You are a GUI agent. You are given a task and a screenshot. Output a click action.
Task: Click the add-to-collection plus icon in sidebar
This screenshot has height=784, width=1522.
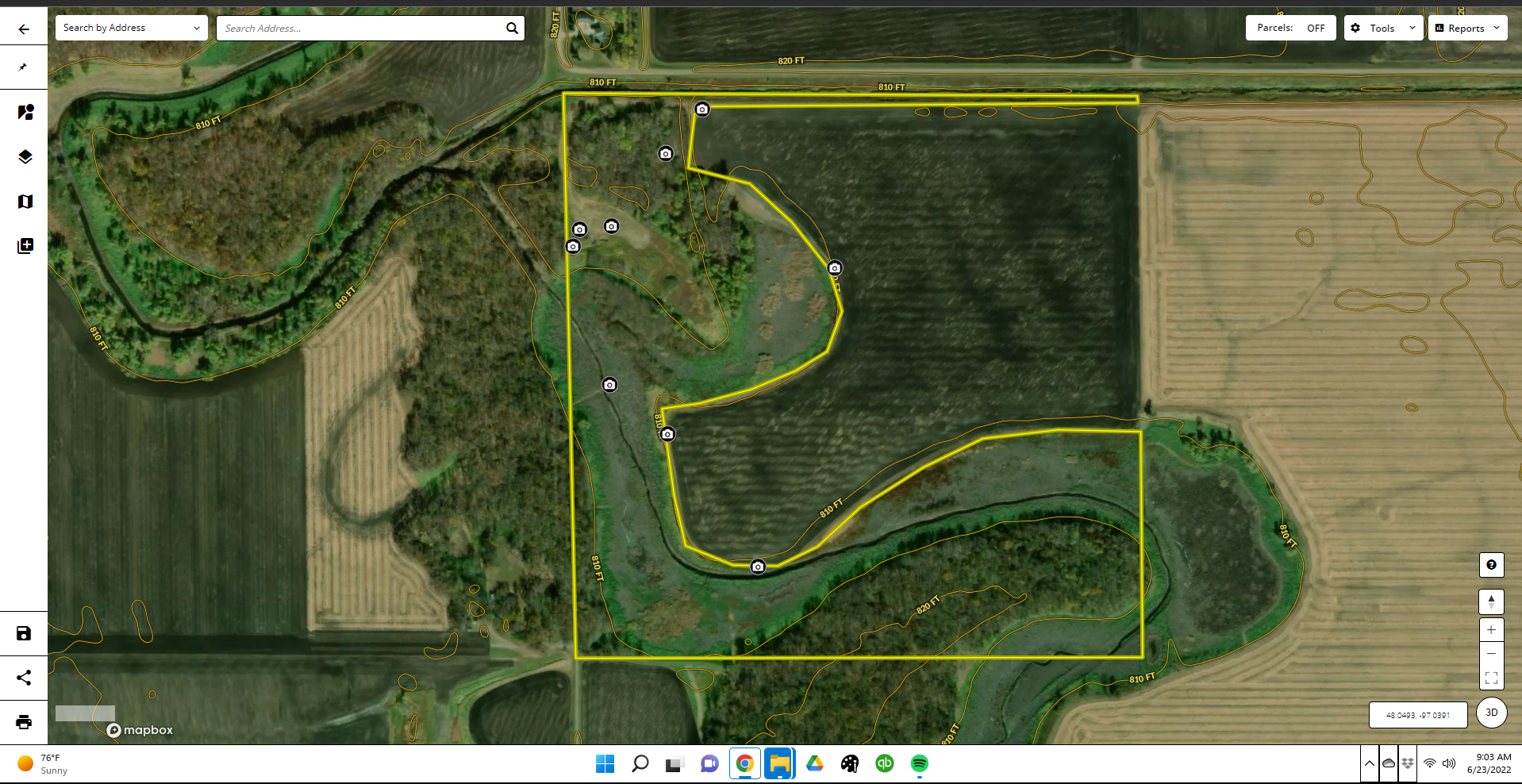coord(25,246)
